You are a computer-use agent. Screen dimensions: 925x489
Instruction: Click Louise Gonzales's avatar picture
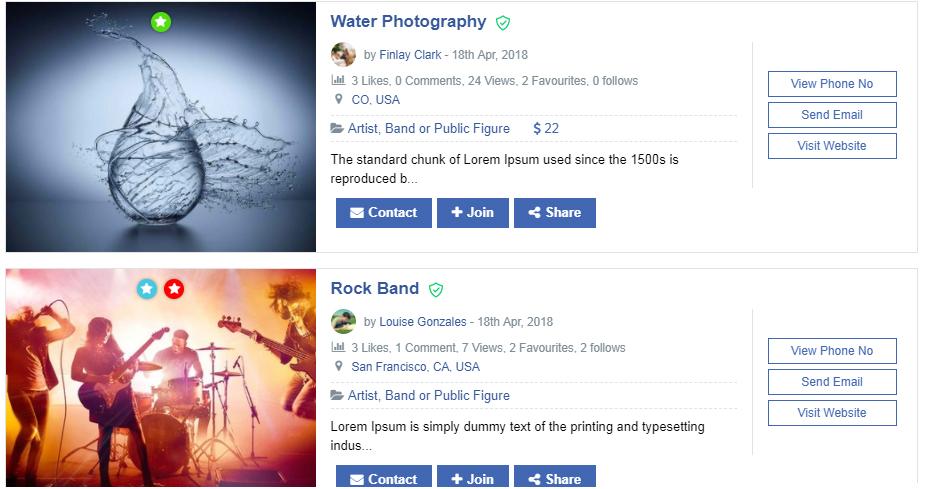(x=343, y=322)
